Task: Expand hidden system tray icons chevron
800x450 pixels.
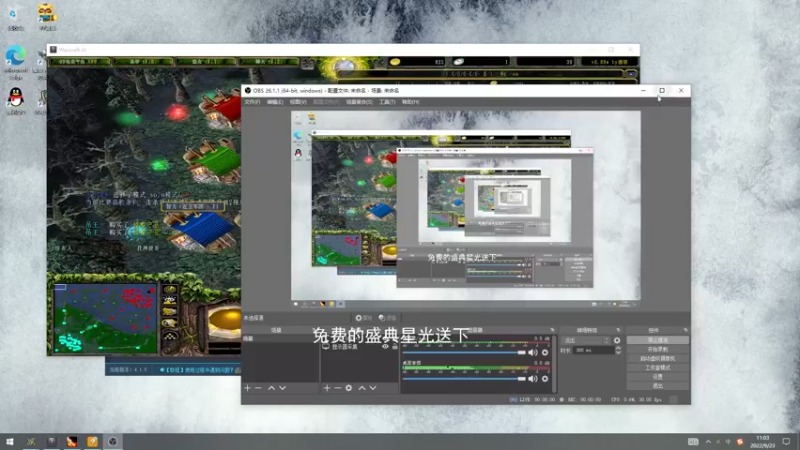Action: pyautogui.click(x=708, y=441)
